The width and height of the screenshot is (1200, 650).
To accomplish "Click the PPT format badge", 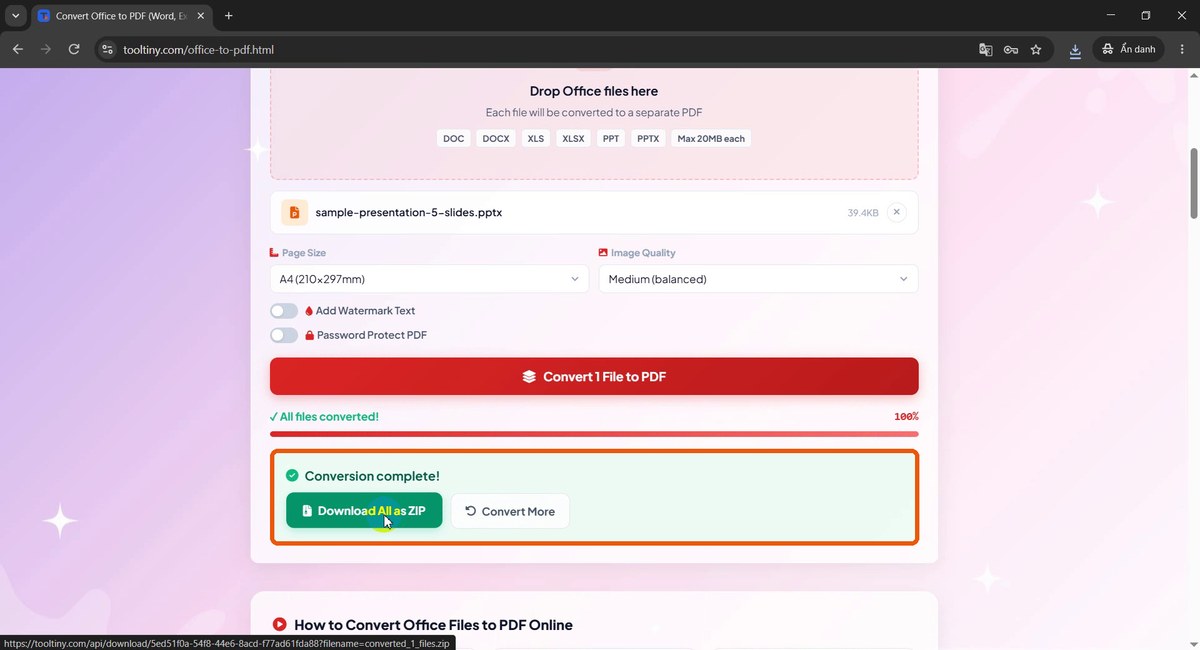I will (x=610, y=138).
